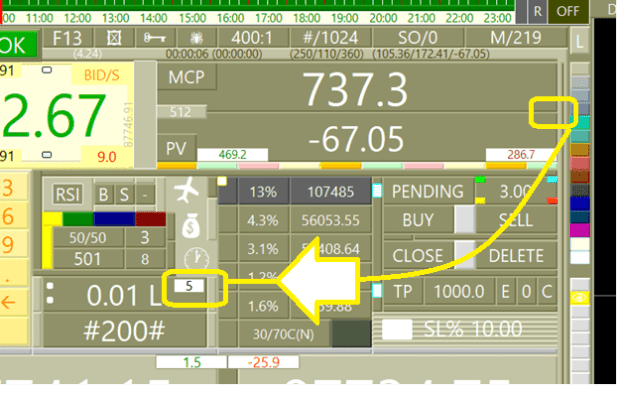Click the 1000.0 take-profit value

coord(459,292)
